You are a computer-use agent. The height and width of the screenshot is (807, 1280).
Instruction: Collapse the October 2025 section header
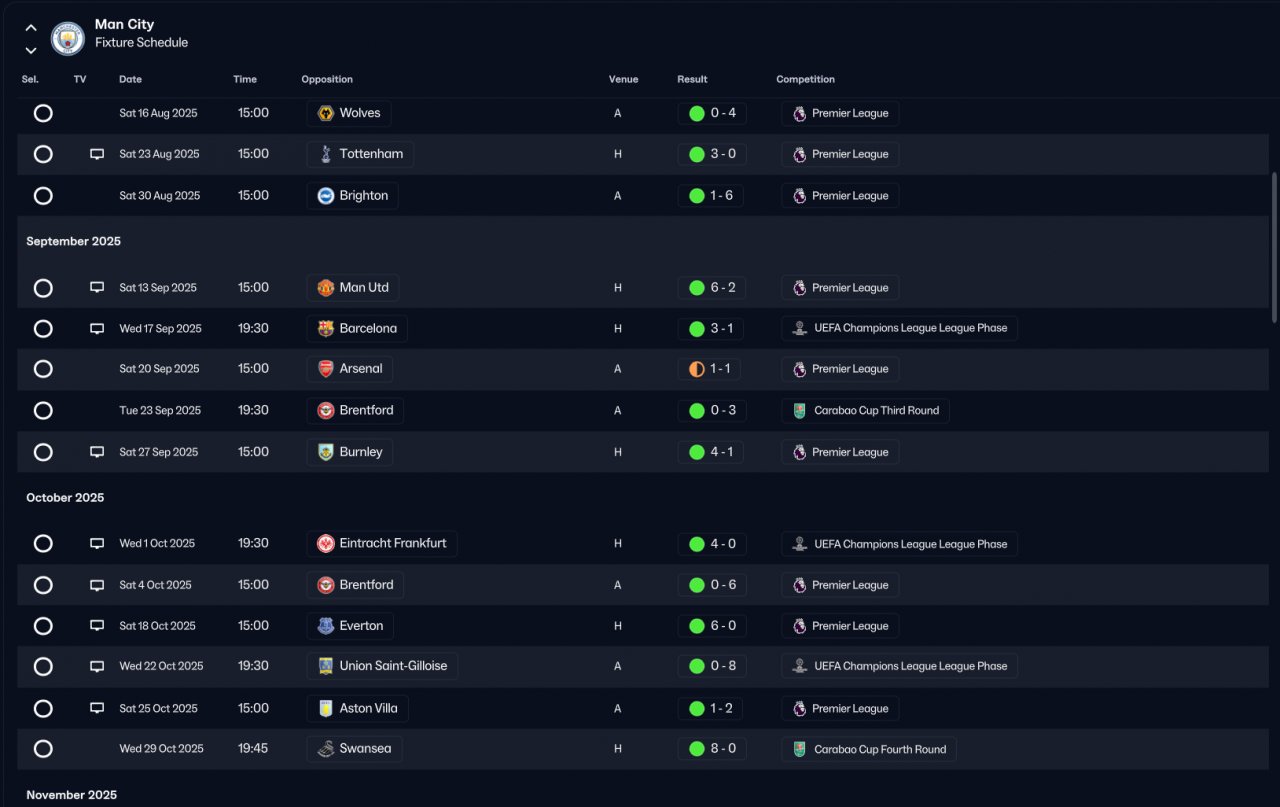[x=65, y=498]
